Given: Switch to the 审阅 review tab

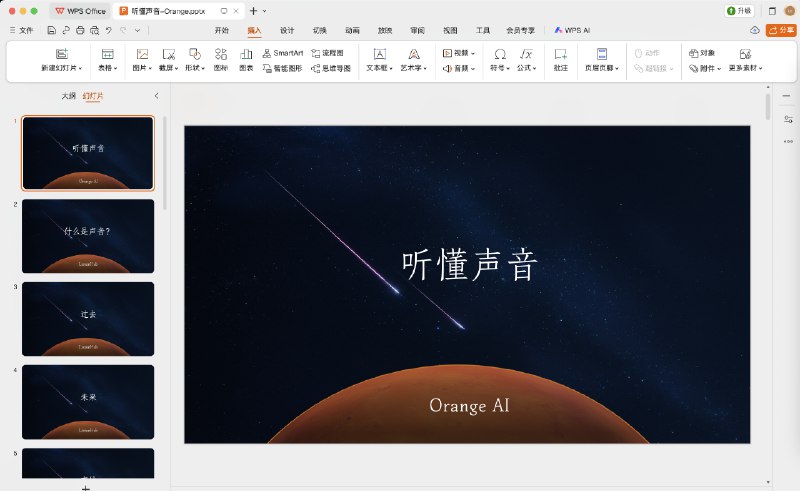Looking at the screenshot, I should click(417, 31).
